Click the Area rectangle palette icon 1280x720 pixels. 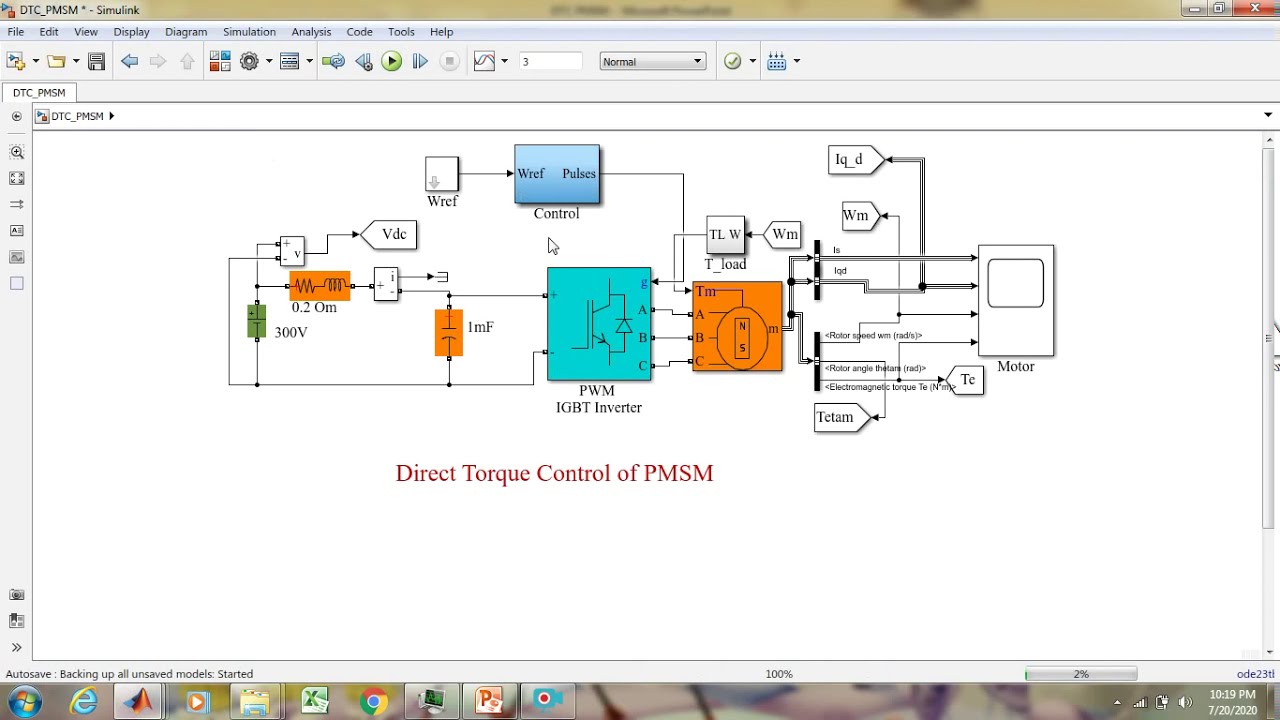point(17,284)
